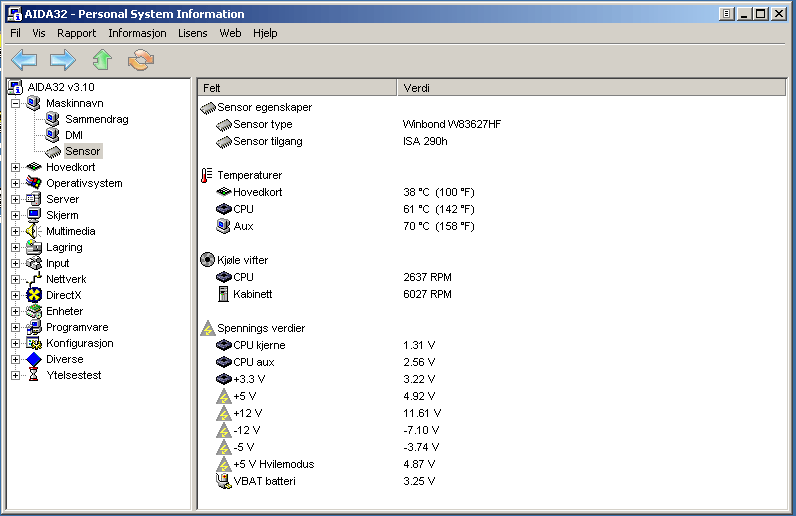The width and height of the screenshot is (796, 516).
Task: Click the AIDA32 v3.10 root icon
Action: click(x=16, y=87)
